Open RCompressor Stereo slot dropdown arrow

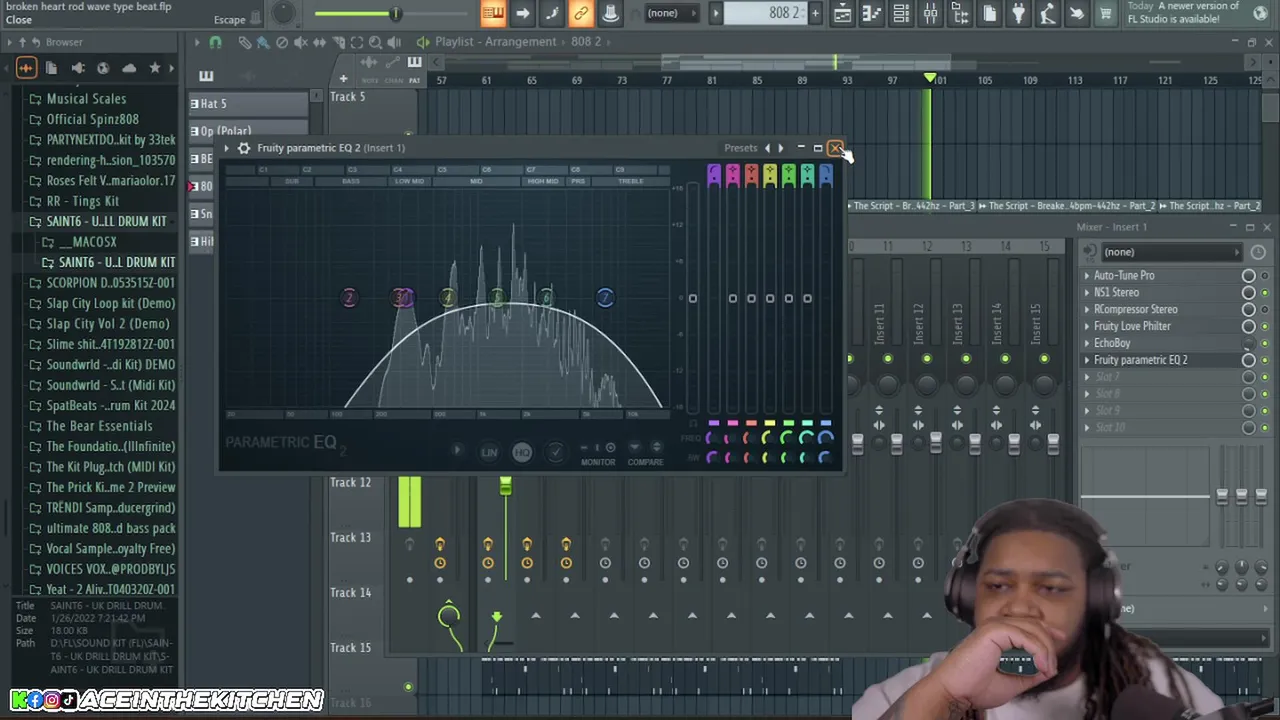[x=1087, y=310]
